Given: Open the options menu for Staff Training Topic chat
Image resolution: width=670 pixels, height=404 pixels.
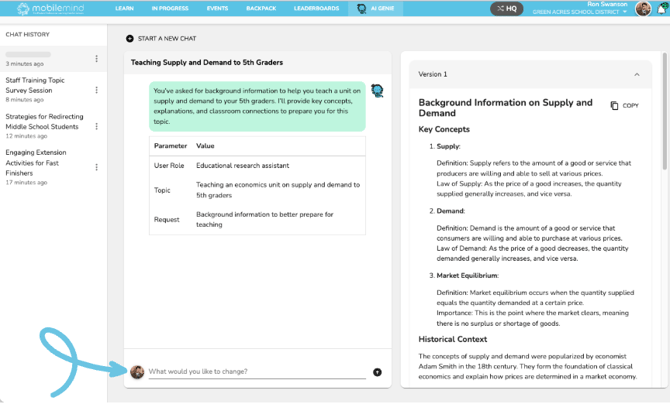Looking at the screenshot, I should [97, 90].
